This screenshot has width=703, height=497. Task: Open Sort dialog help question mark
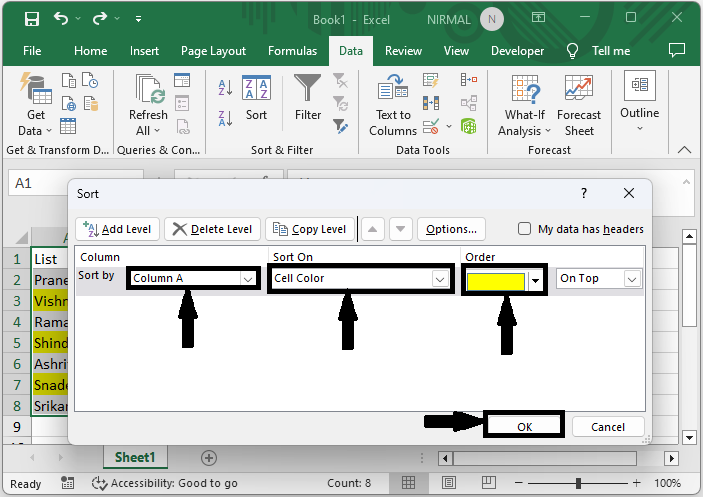pyautogui.click(x=584, y=193)
